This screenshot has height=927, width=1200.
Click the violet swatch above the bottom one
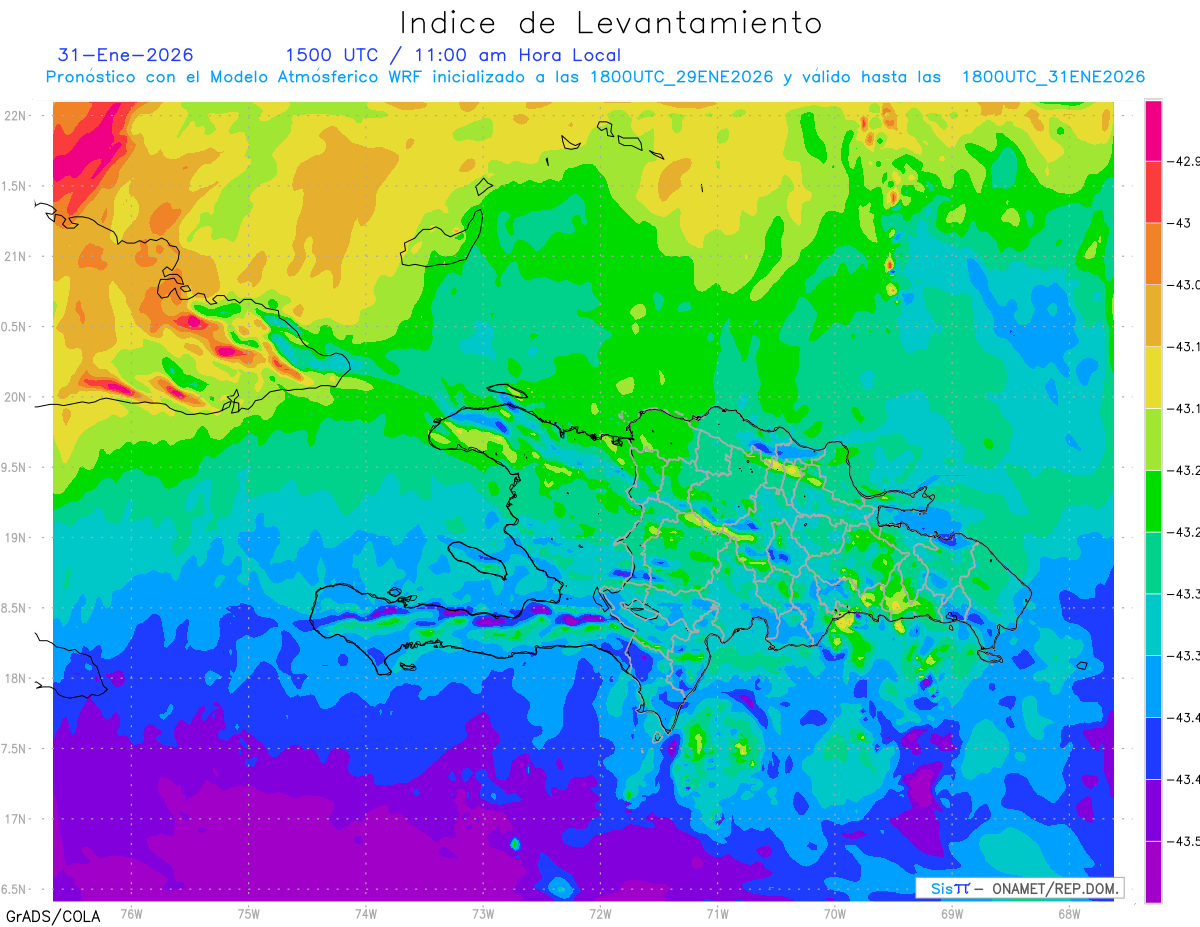point(1153,811)
